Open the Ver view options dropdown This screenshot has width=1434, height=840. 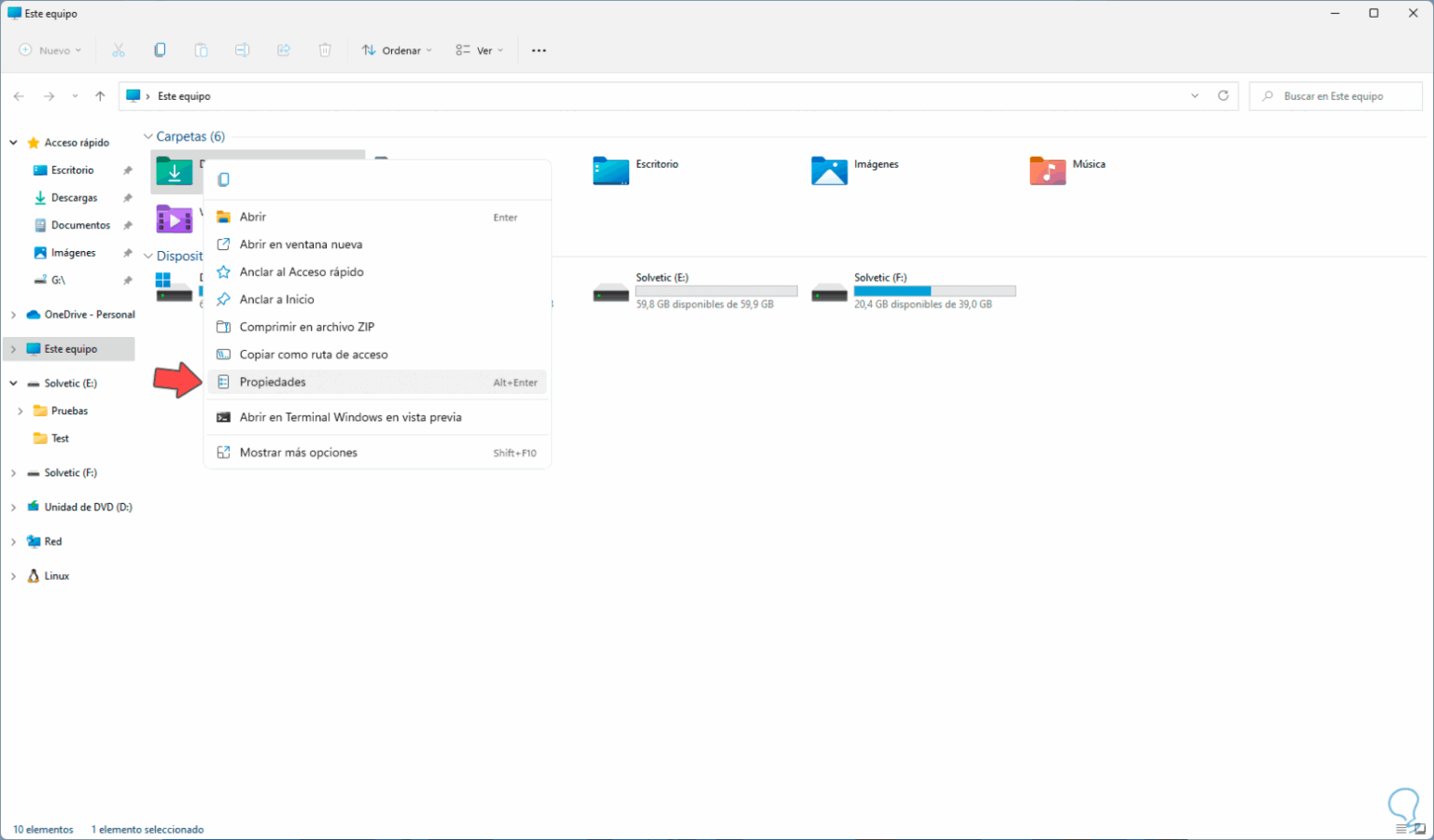pos(478,49)
